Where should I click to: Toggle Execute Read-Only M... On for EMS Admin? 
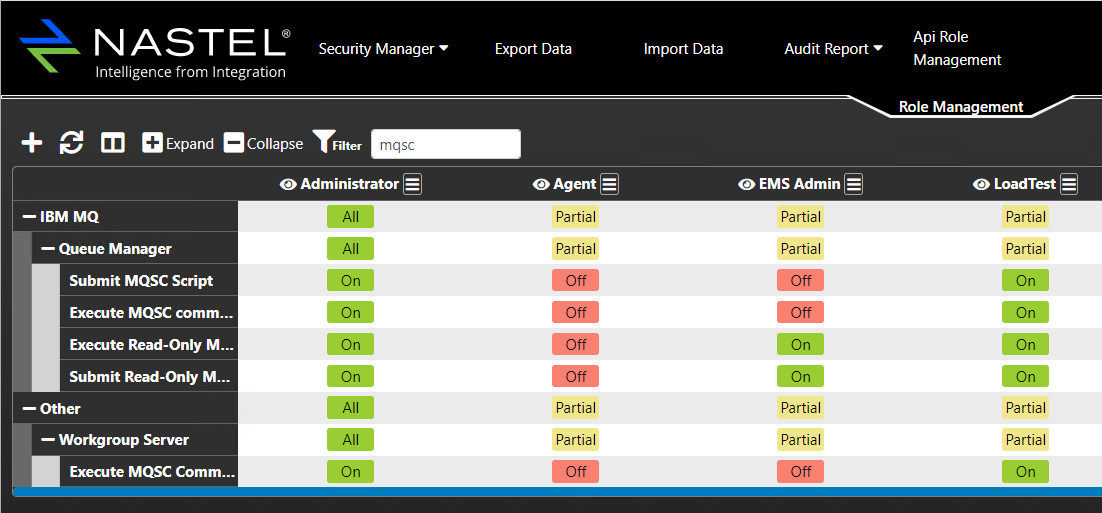point(800,345)
